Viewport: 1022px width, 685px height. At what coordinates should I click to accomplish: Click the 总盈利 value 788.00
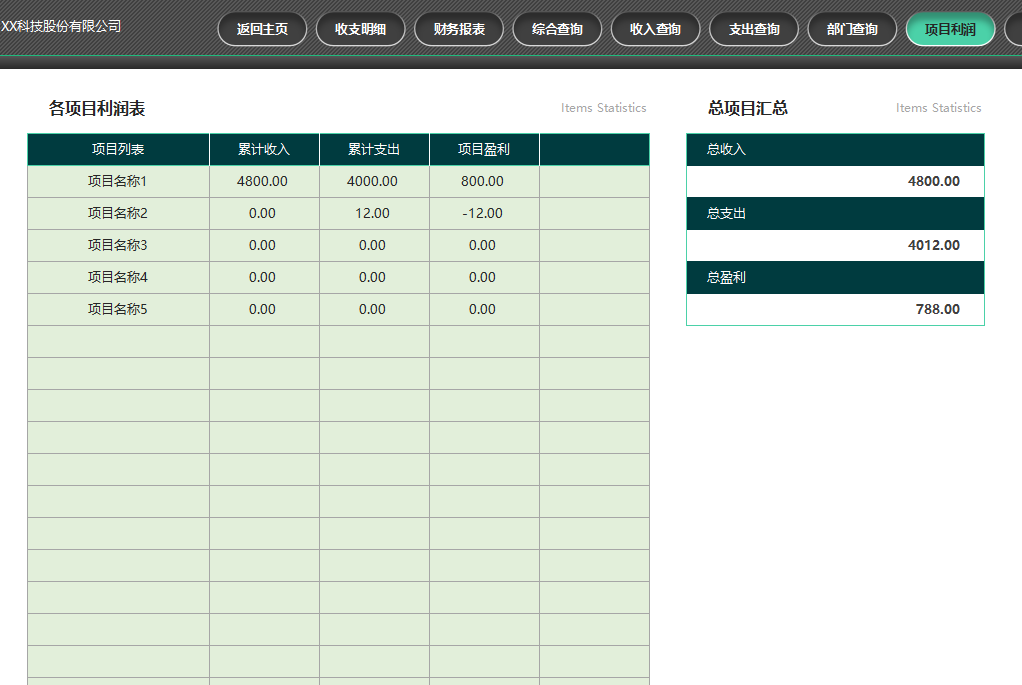[x=937, y=310]
